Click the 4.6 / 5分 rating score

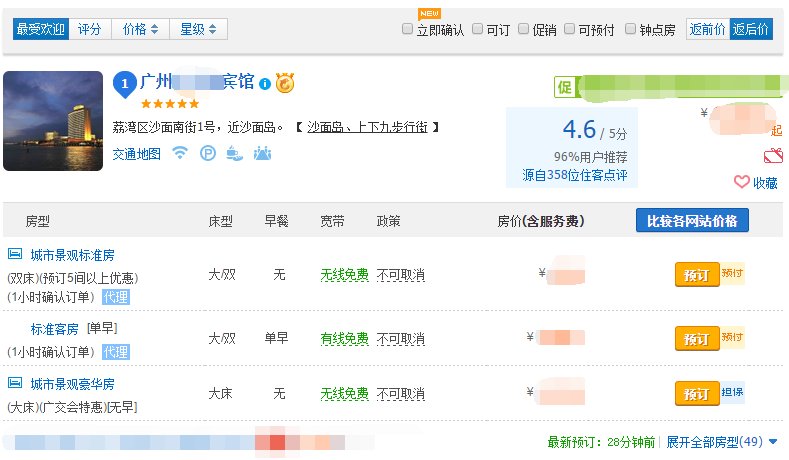tap(595, 130)
